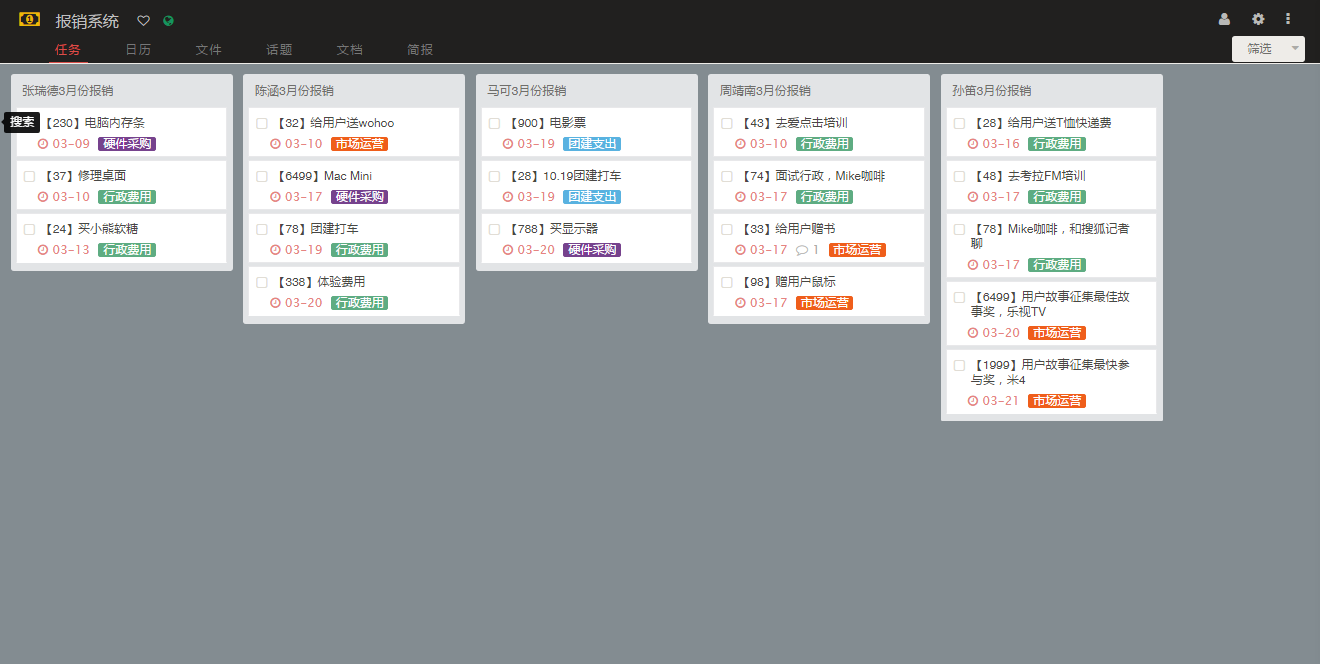Check the 买小熊软糖 task checkbox
This screenshot has width=1320, height=664.
[x=29, y=229]
